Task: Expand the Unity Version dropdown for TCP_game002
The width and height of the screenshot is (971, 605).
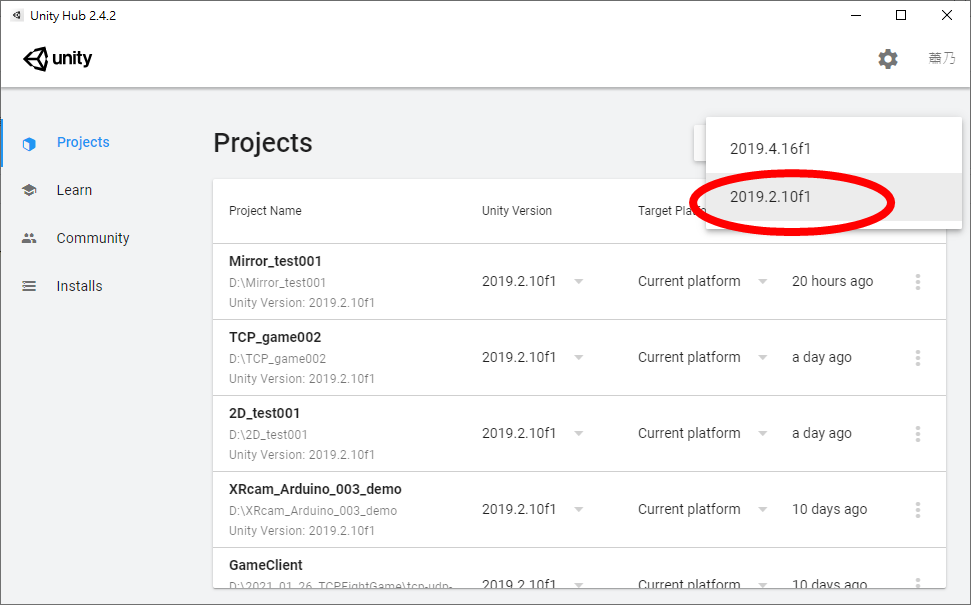Action: (578, 357)
